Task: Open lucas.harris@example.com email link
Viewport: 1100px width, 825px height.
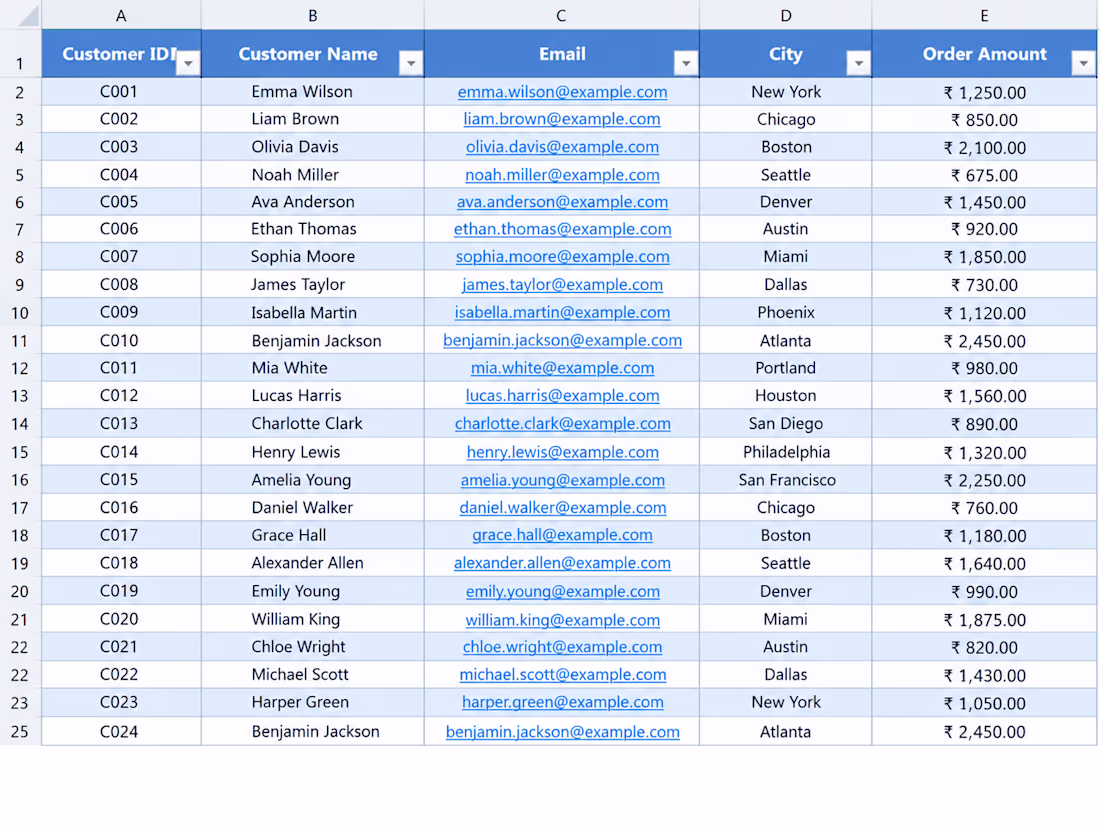Action: pos(563,396)
